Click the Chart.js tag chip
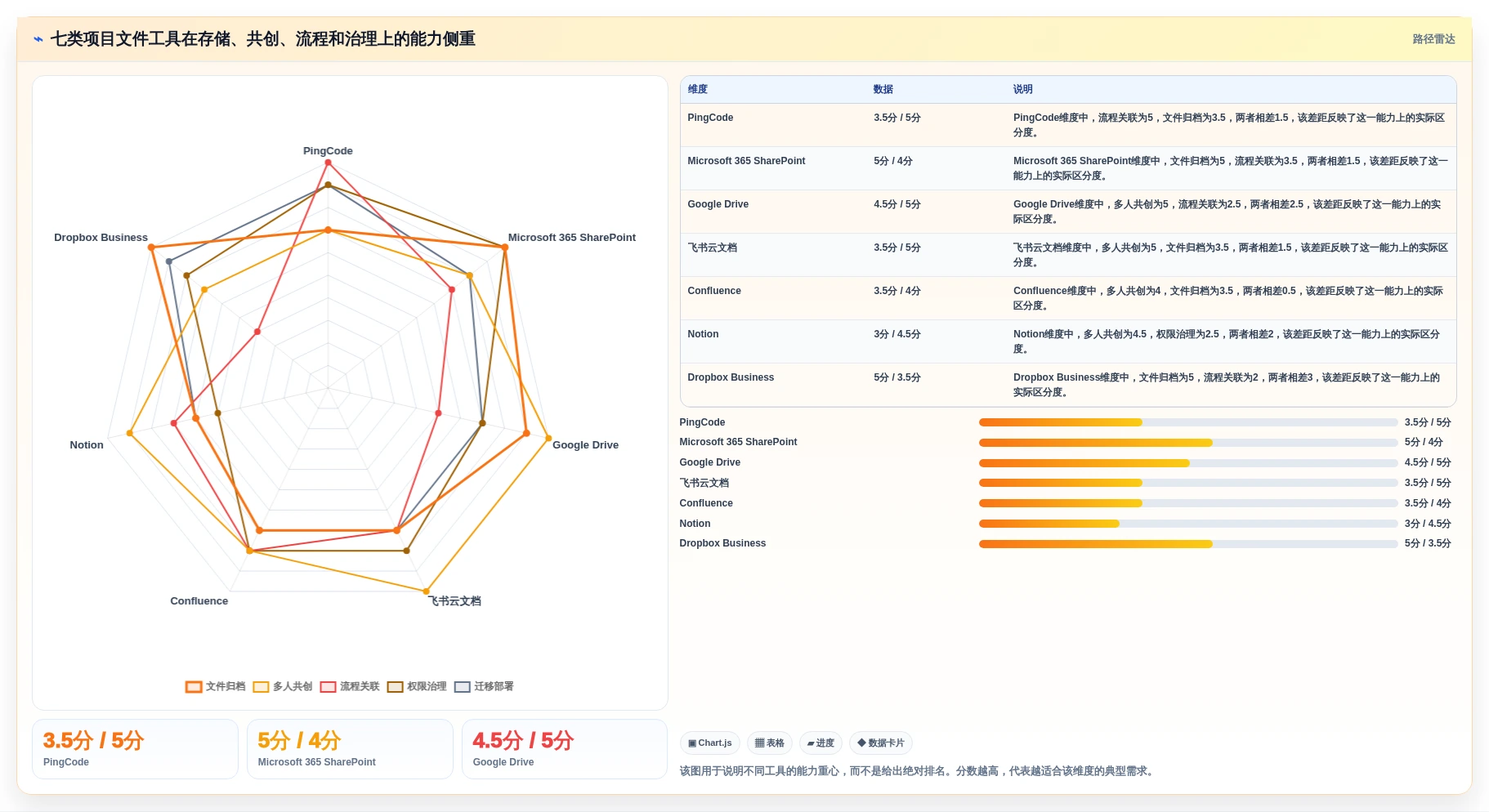1489x812 pixels. [x=710, y=743]
